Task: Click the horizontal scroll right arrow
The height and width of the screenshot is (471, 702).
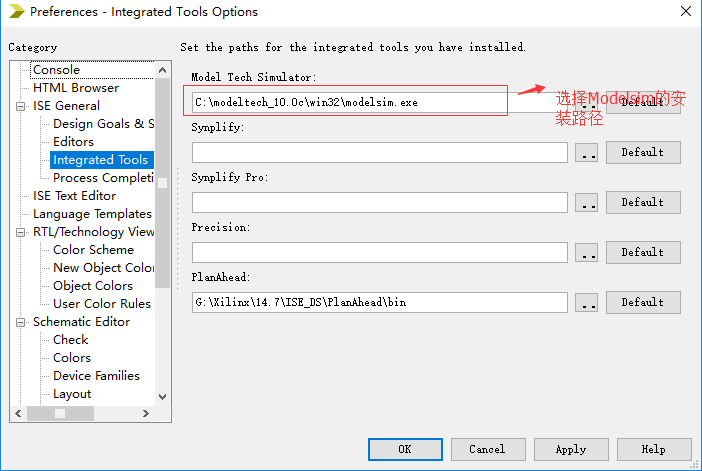Action: [x=146, y=414]
